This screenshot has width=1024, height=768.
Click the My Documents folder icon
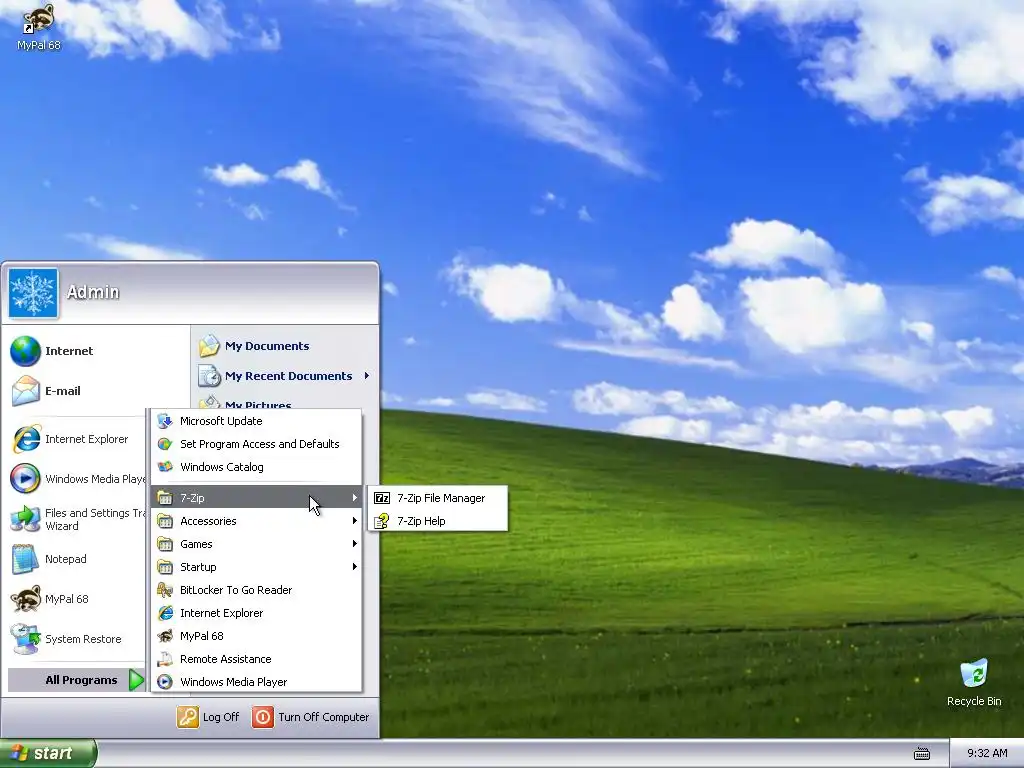click(x=210, y=345)
